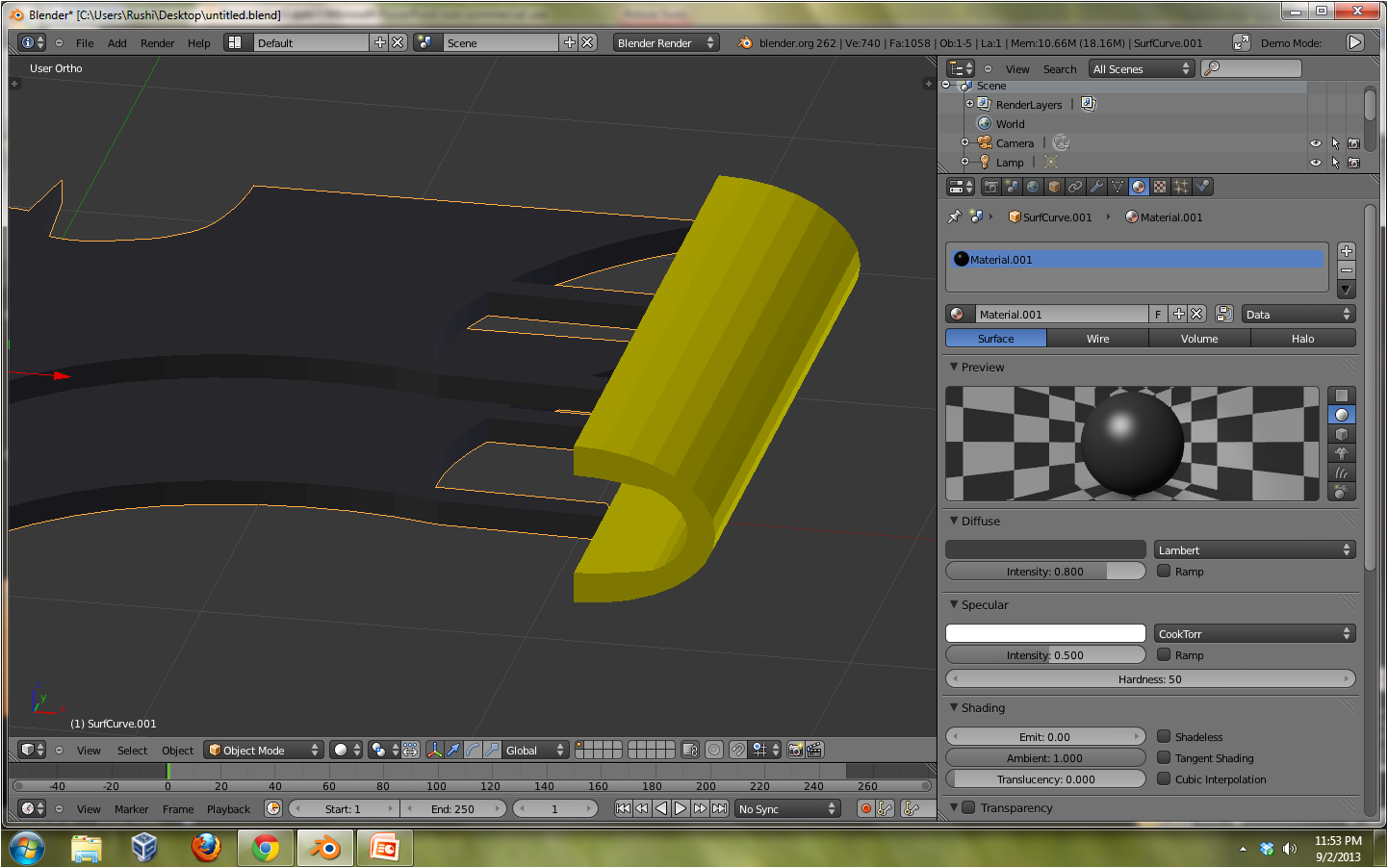1388x868 pixels.
Task: Select the monkey preview type icon
Action: pyautogui.click(x=1342, y=453)
